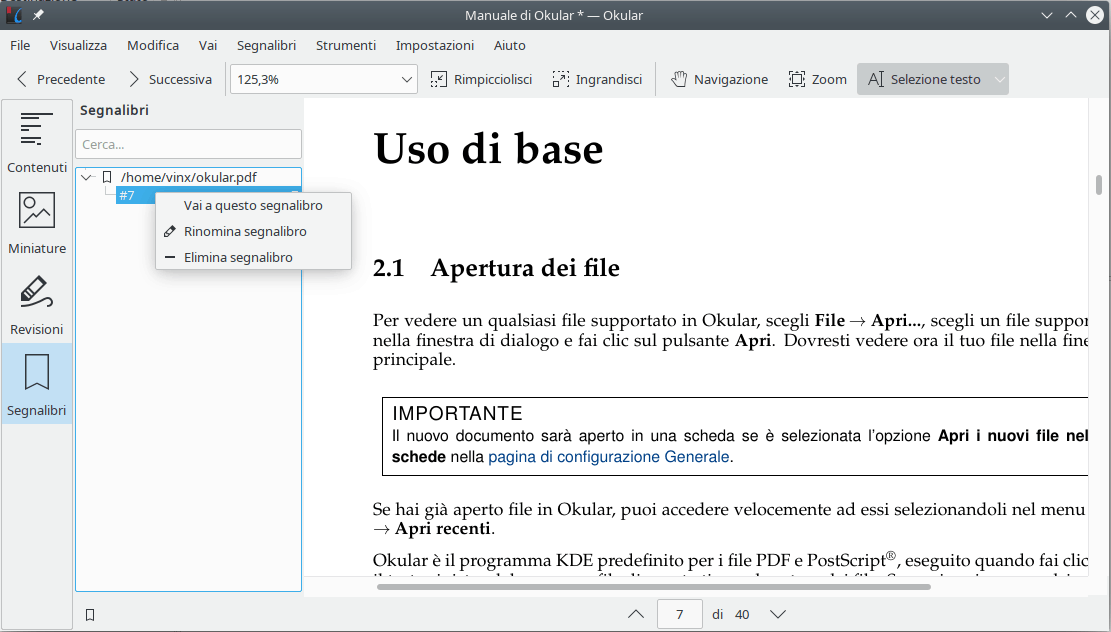The width and height of the screenshot is (1111, 632).
Task: Toggle current-document bookmark filter at panel bottom
Action: [90, 615]
